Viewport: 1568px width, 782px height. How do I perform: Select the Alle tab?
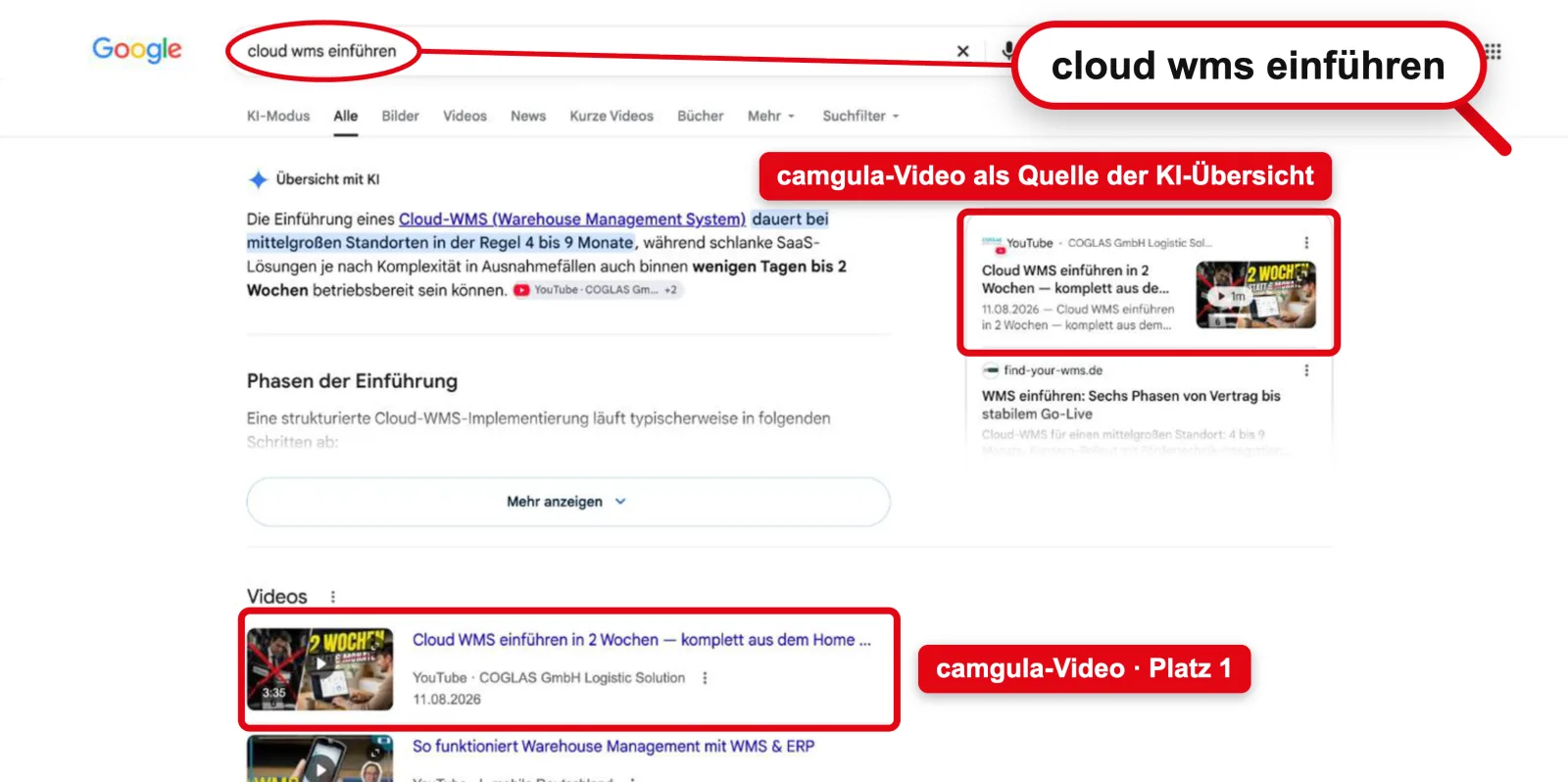[x=346, y=116]
